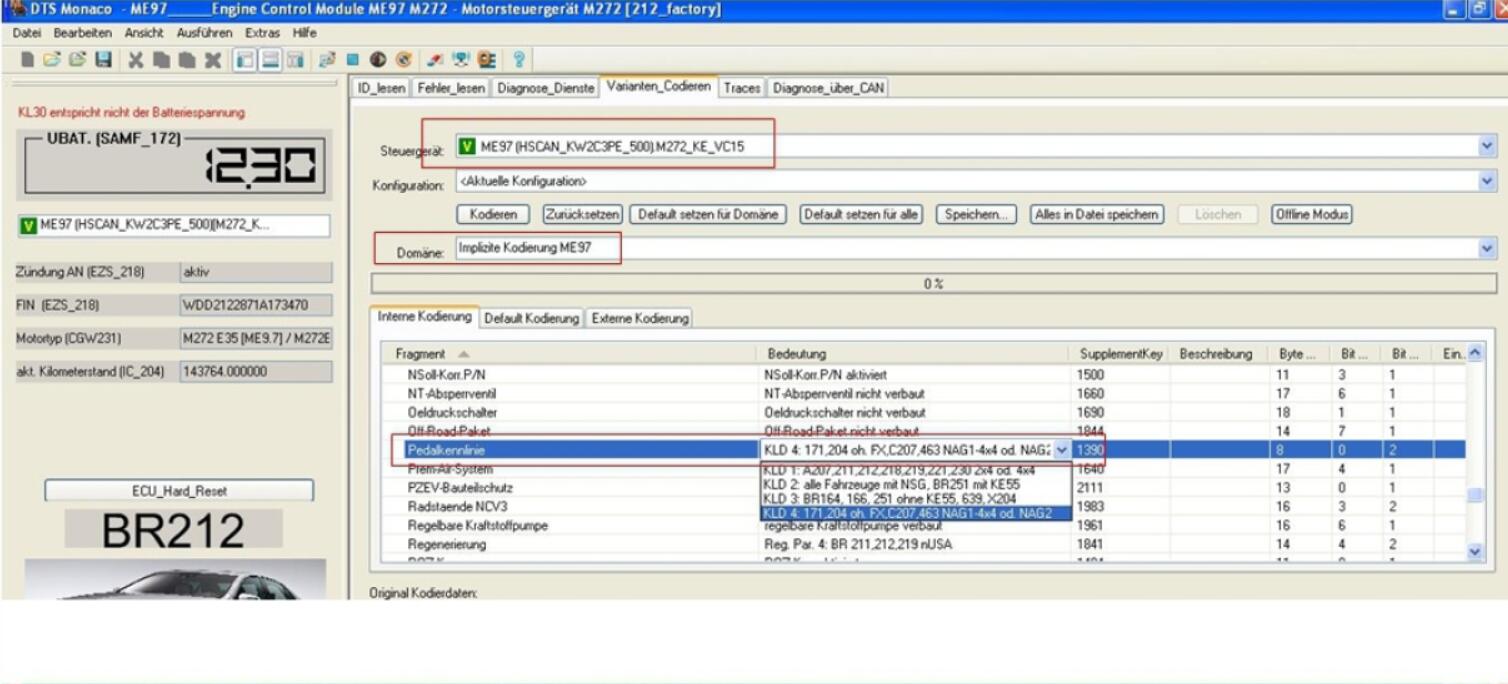Click the ME97 entry in left panel
This screenshot has height=684, width=1508.
[x=174, y=225]
